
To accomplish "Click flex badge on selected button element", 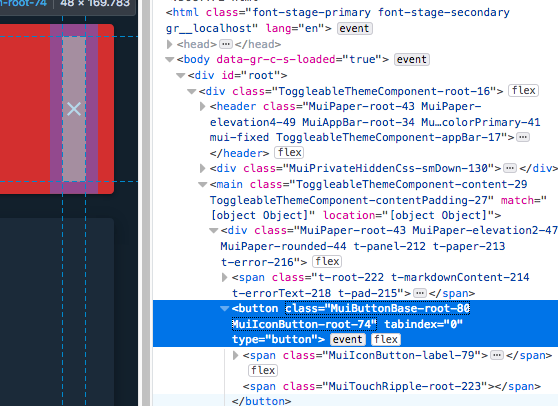I will coord(386,339).
